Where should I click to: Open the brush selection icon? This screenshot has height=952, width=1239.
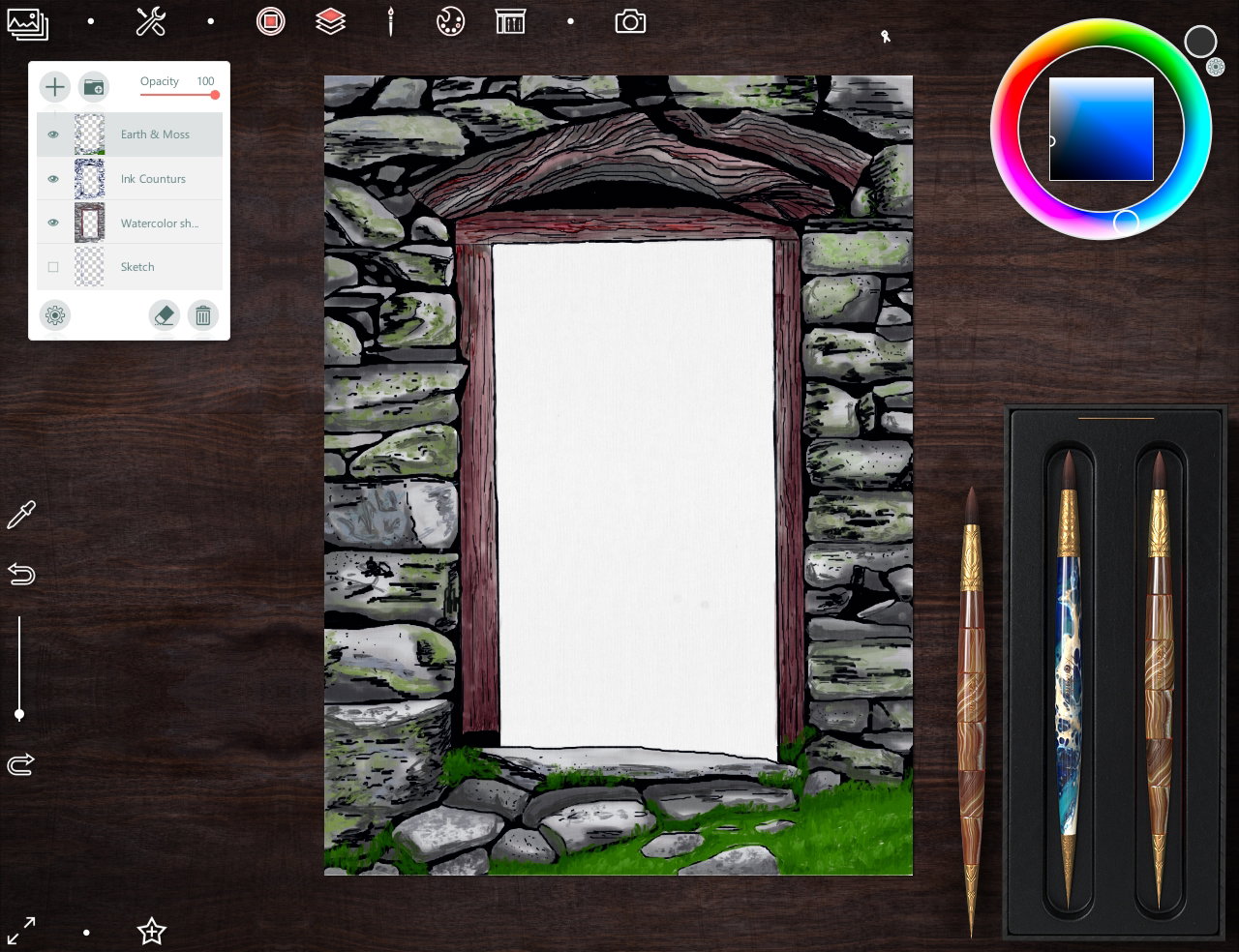[391, 21]
